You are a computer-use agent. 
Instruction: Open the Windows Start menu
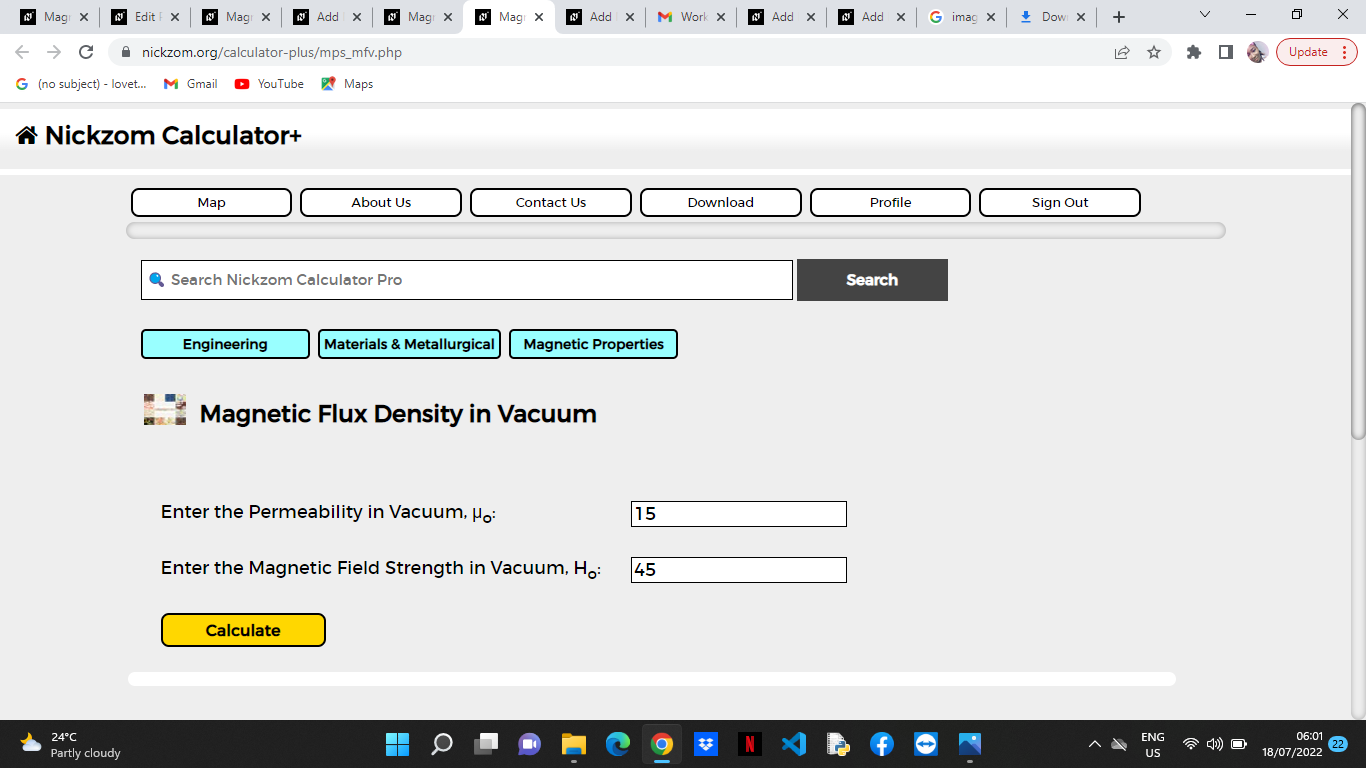[397, 744]
